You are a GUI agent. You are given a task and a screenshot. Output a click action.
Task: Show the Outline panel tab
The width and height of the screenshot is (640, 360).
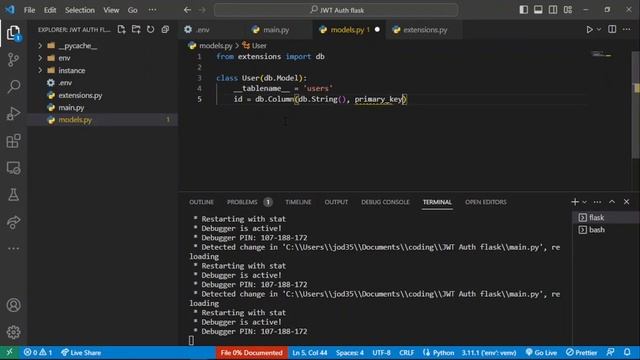(201, 202)
